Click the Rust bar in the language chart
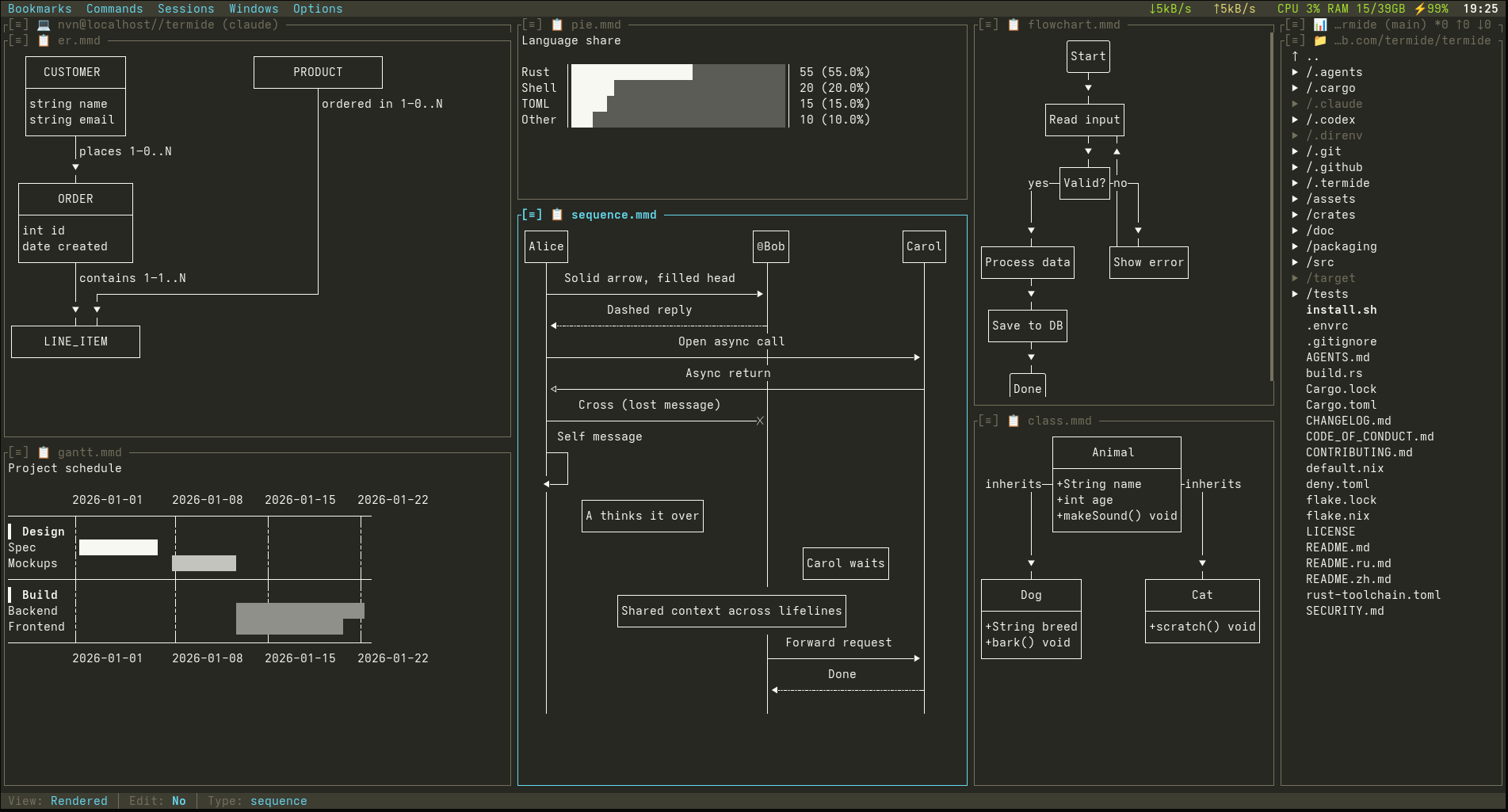Image resolution: width=1508 pixels, height=812 pixels. tap(632, 72)
